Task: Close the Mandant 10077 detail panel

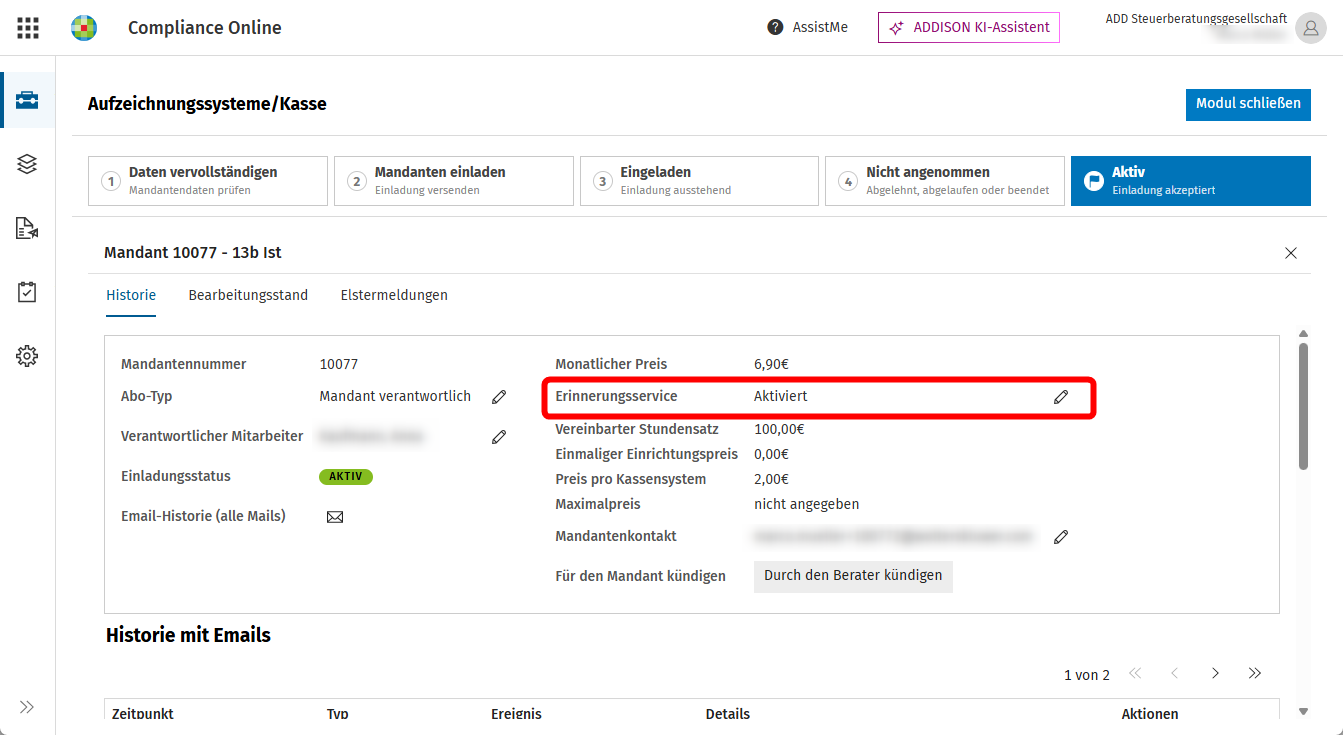Action: point(1291,253)
